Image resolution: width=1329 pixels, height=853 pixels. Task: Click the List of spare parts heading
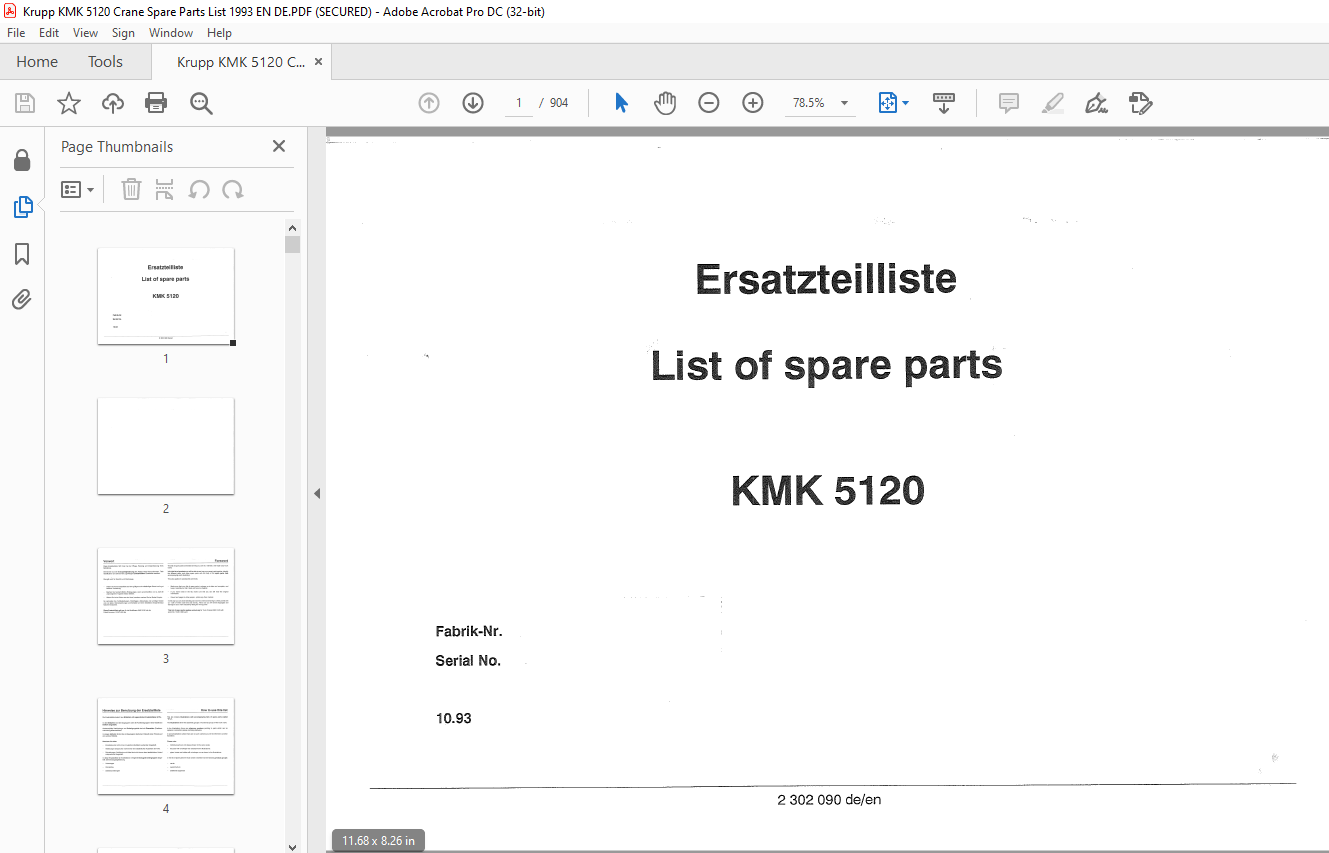coord(826,366)
